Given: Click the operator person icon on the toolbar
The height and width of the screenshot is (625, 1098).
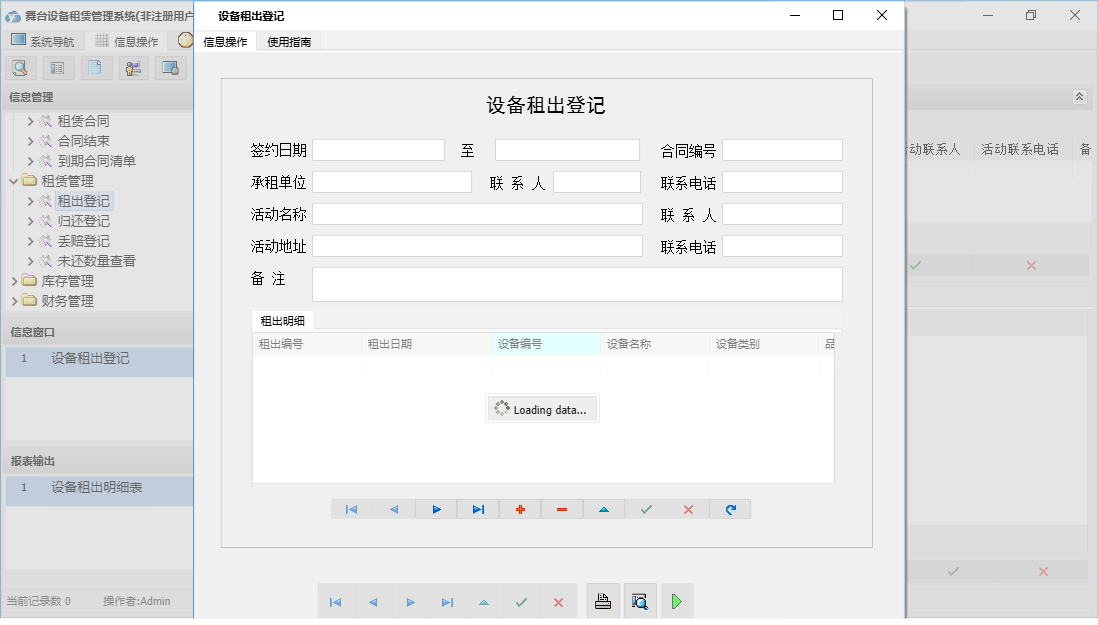Looking at the screenshot, I should pyautogui.click(x=132, y=68).
